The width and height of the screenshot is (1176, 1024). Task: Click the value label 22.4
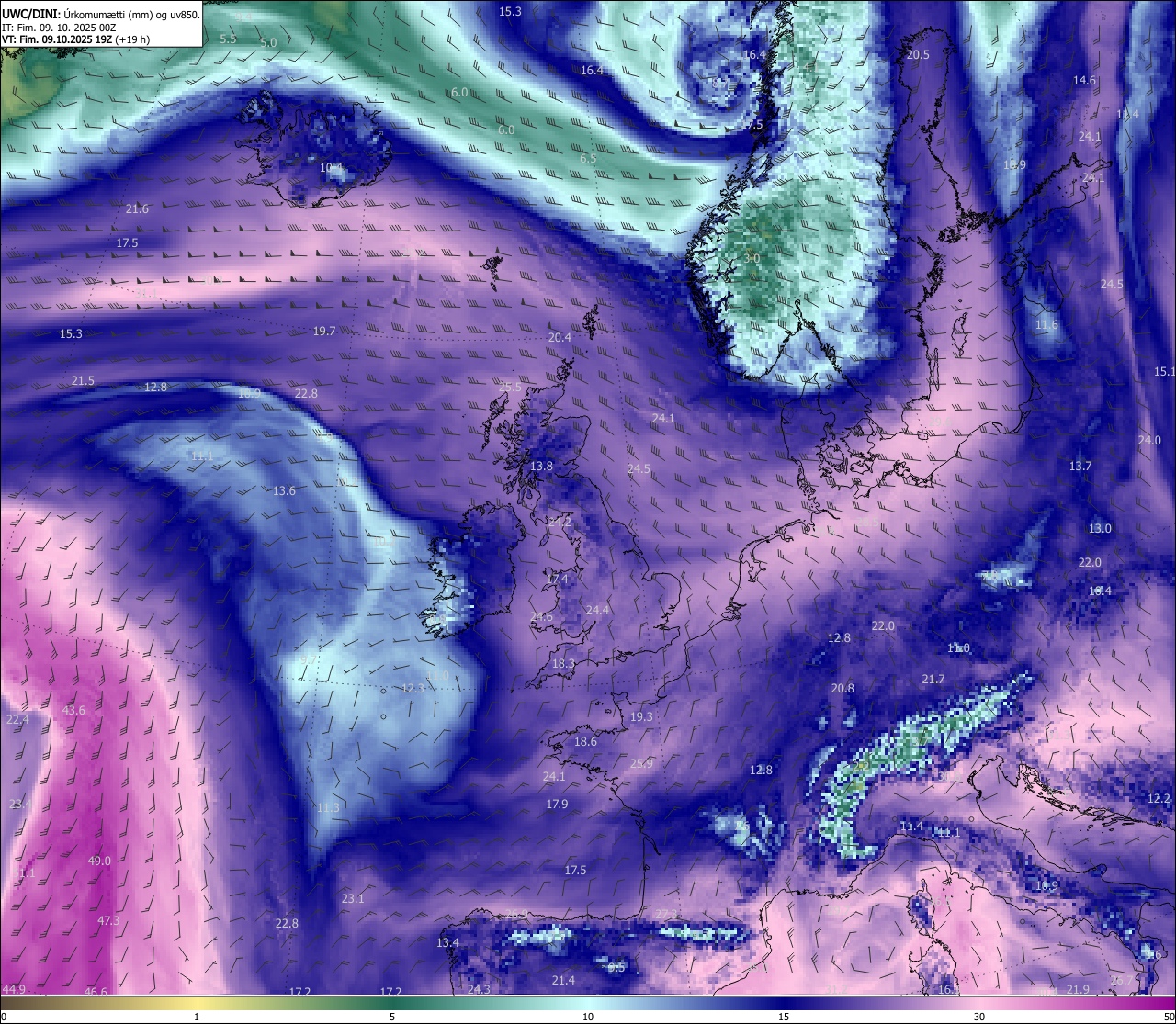[17, 719]
